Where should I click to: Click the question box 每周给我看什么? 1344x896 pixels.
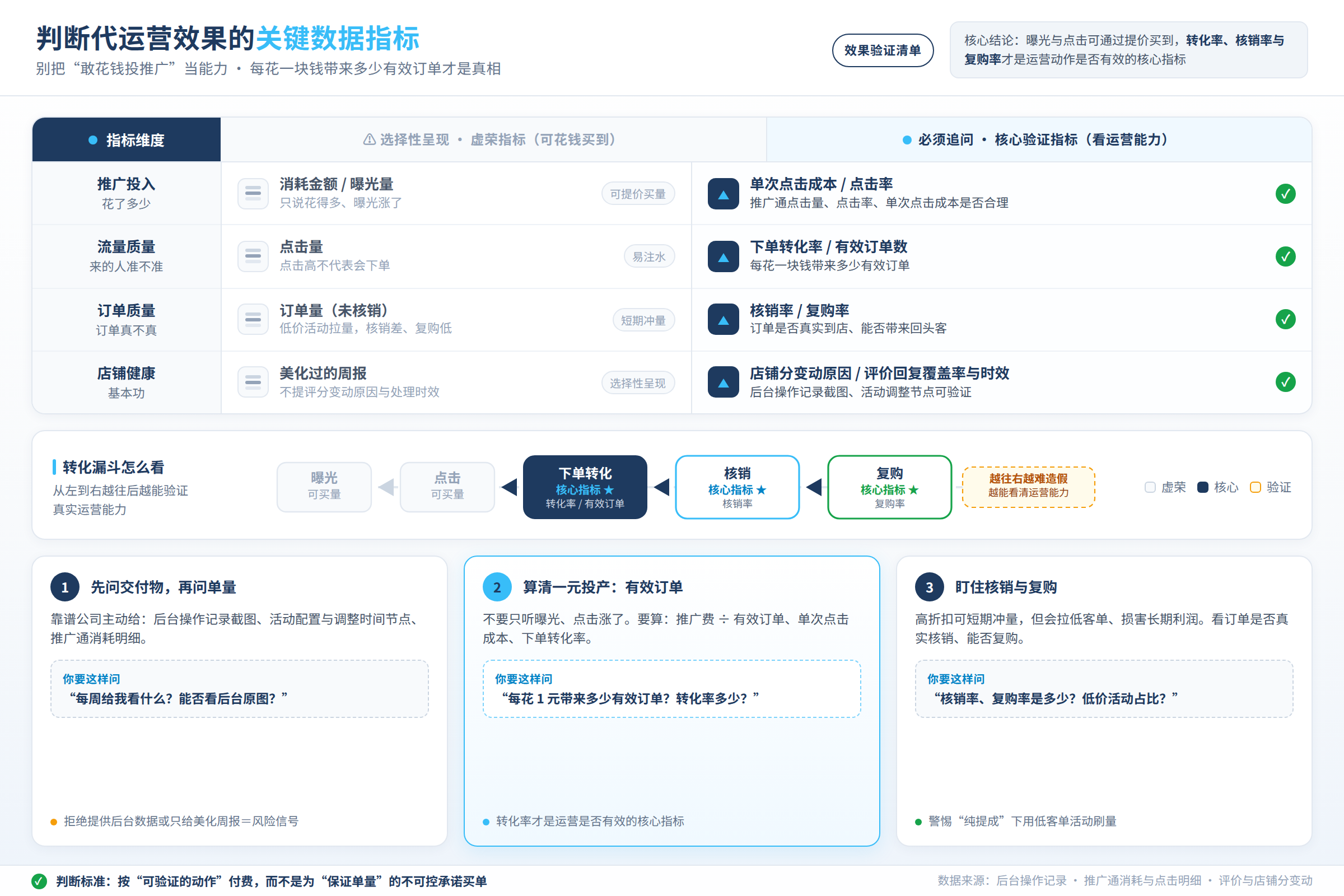click(240, 689)
